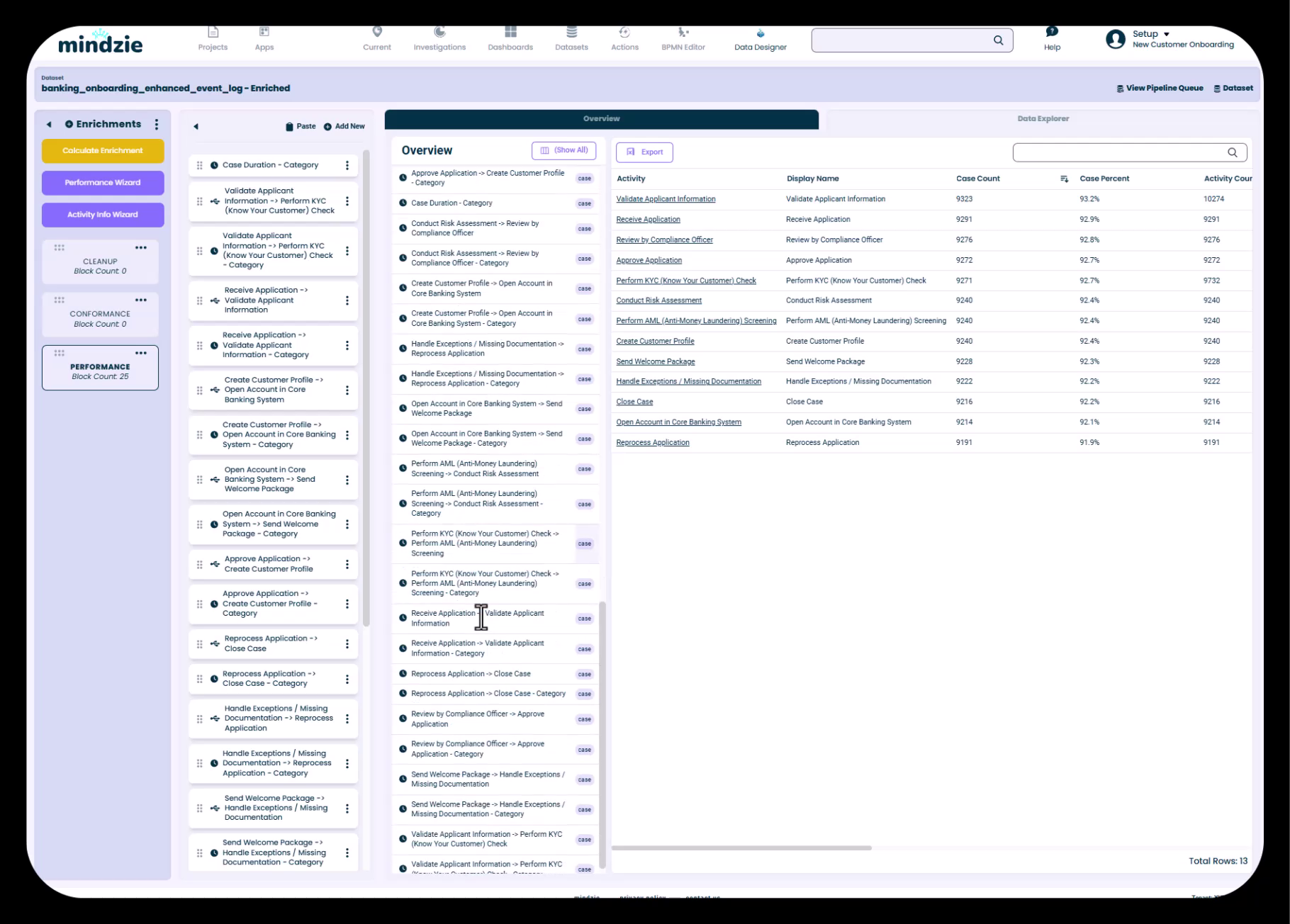Click the Case Count column sort icon
Image resolution: width=1290 pixels, height=924 pixels.
[1064, 179]
